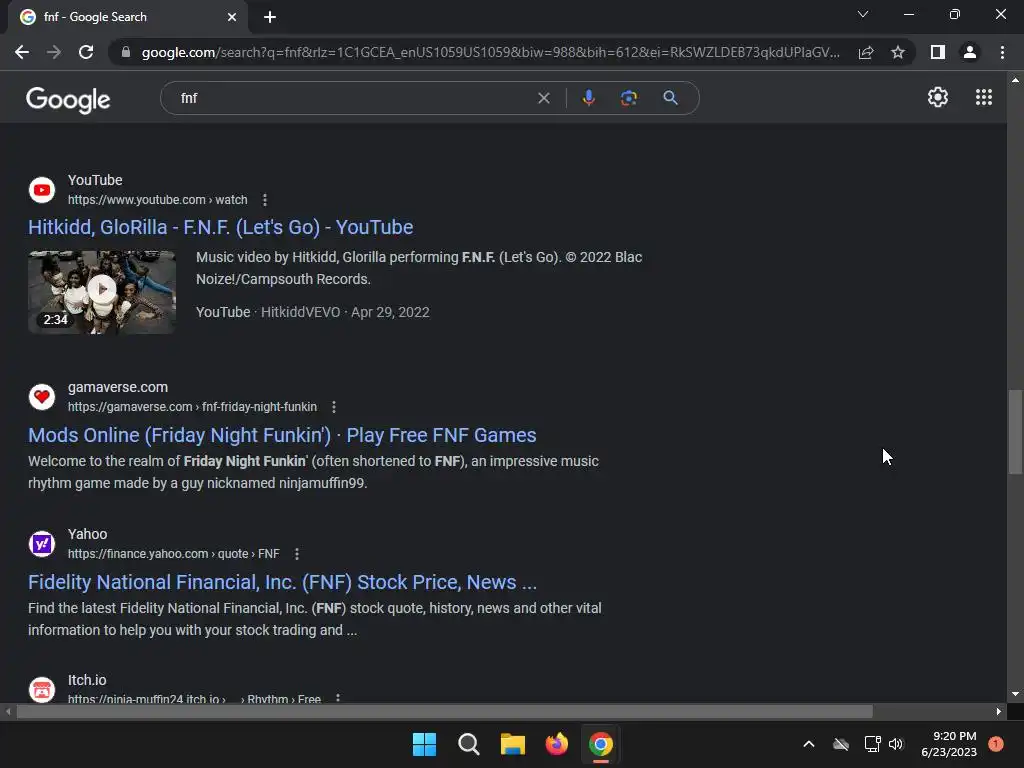Open Google quick settings gear
The width and height of the screenshot is (1024, 768).
click(938, 97)
